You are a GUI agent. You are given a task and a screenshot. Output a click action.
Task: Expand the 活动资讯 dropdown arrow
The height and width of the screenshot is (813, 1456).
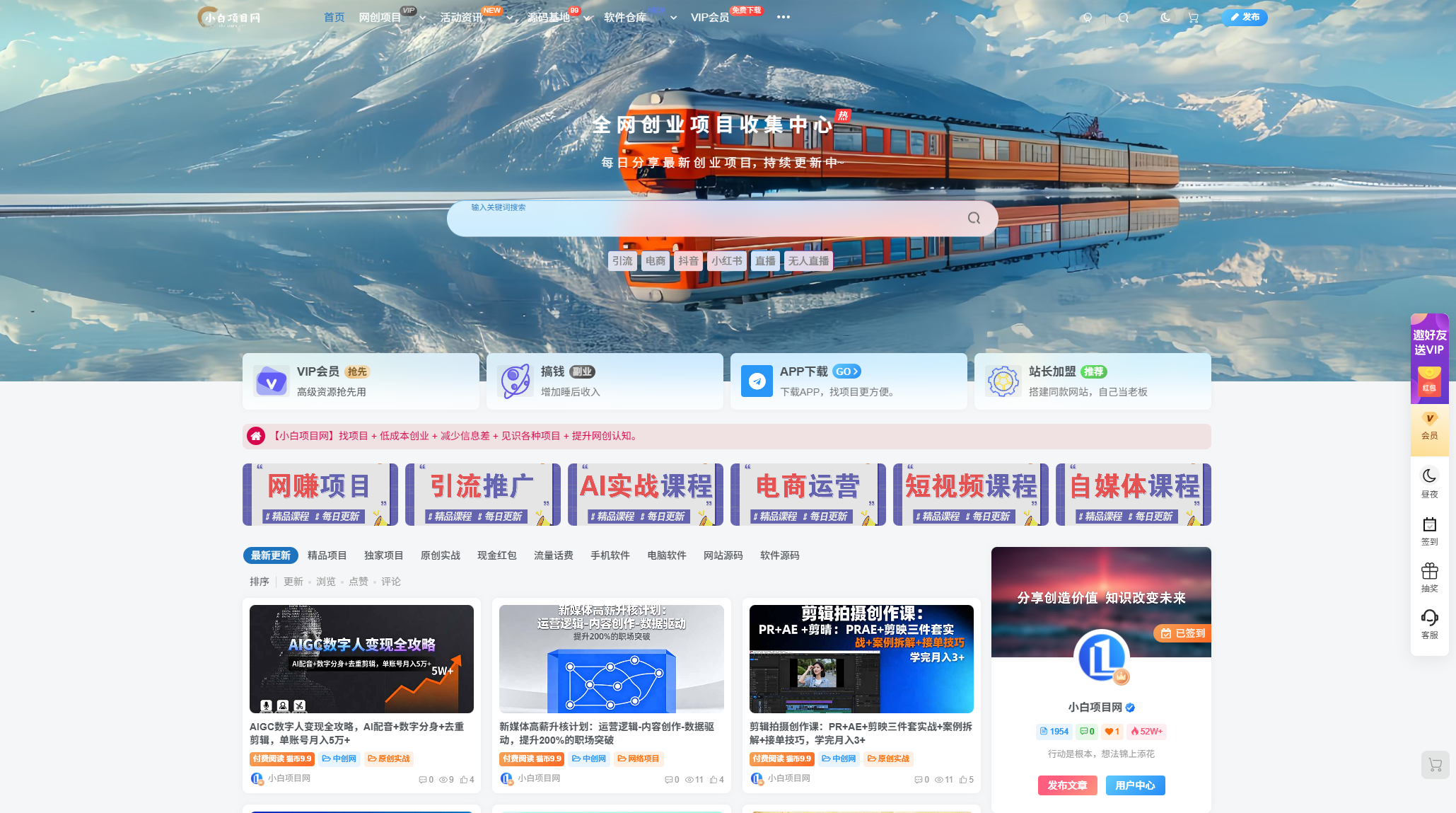[509, 18]
